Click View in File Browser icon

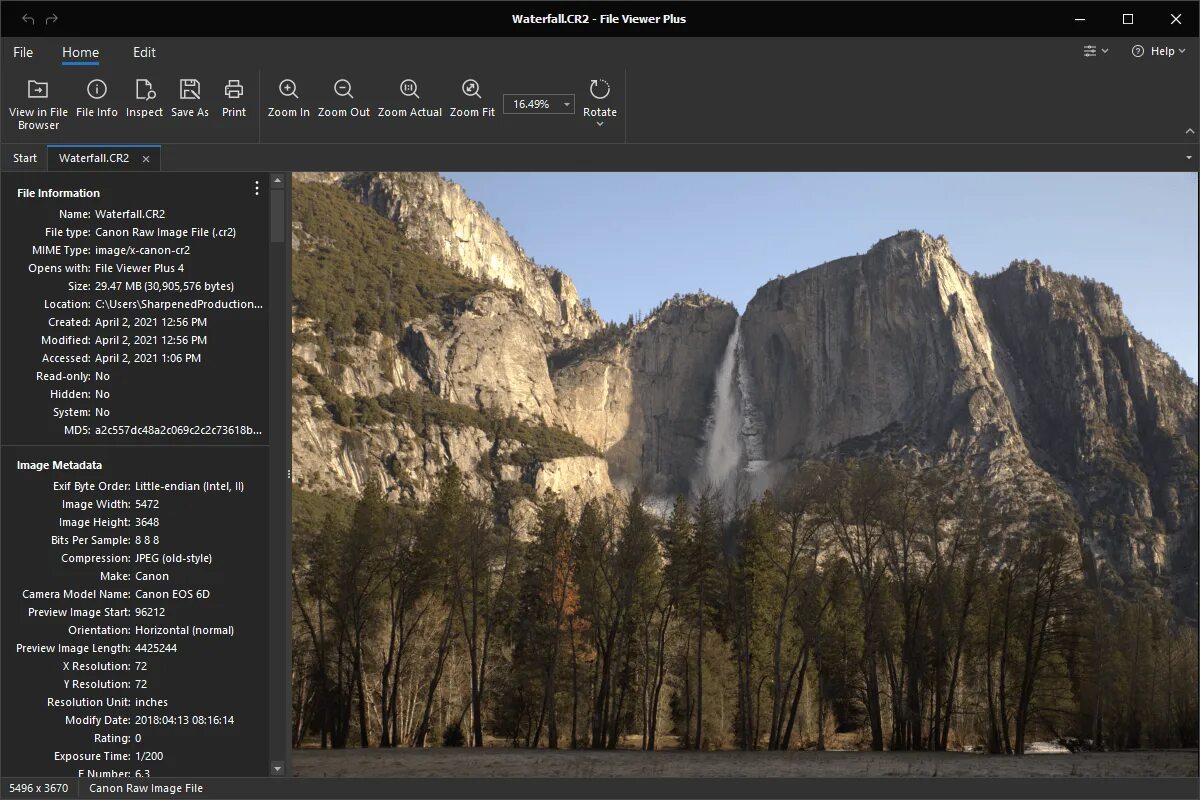pos(38,89)
